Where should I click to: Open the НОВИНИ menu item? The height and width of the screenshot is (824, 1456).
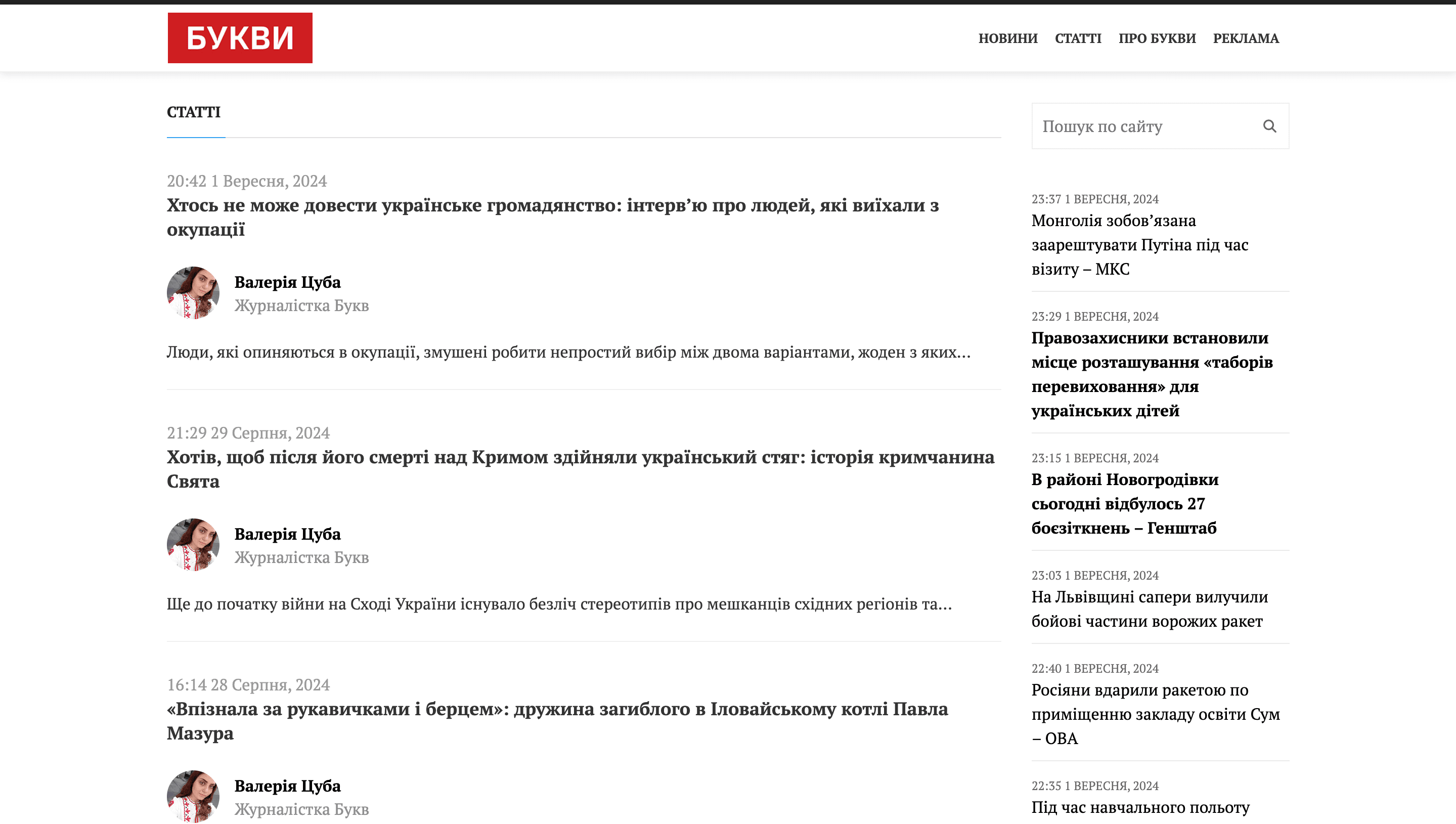click(x=1008, y=38)
